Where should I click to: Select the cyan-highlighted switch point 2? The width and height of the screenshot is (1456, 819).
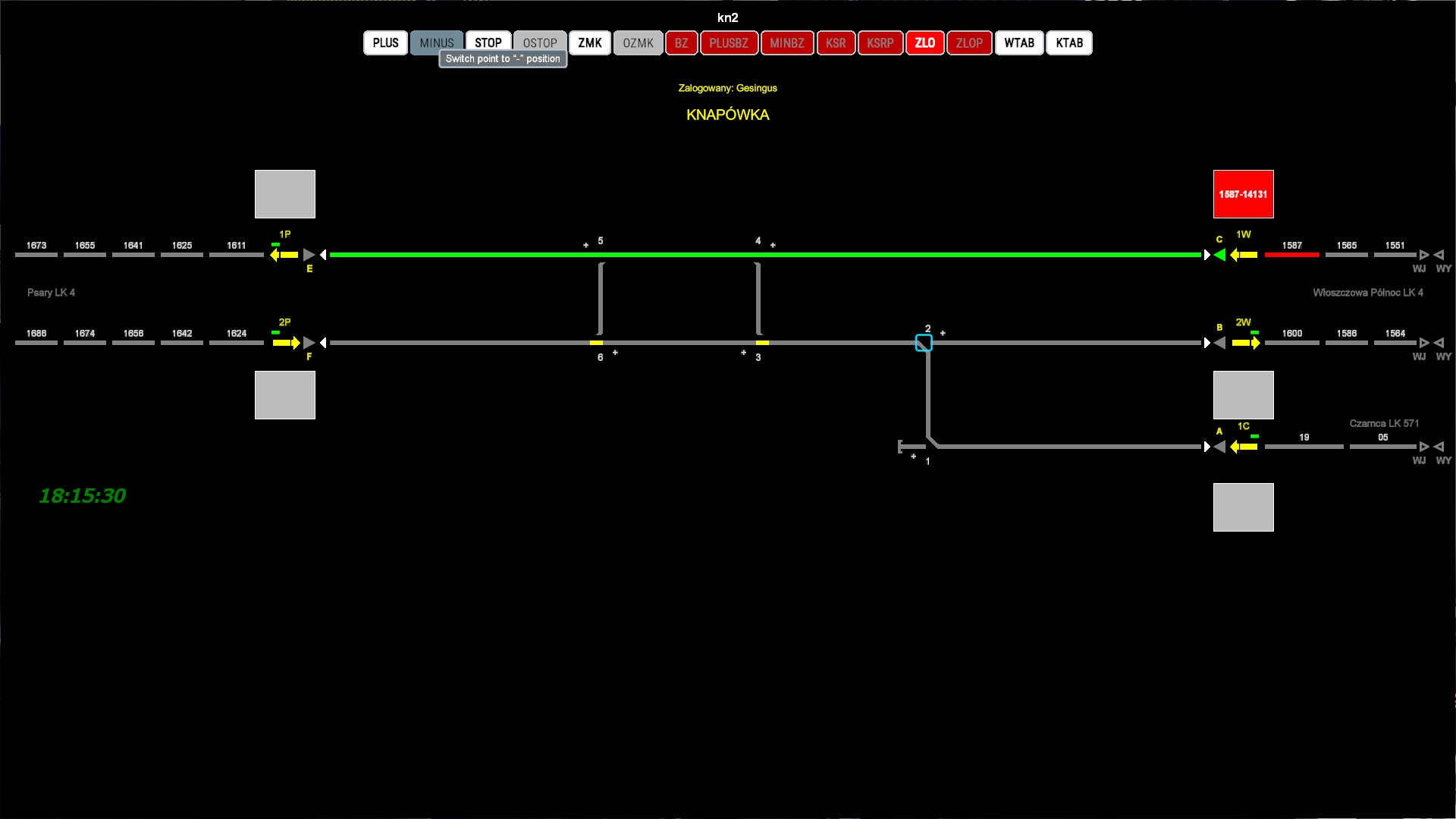point(924,344)
